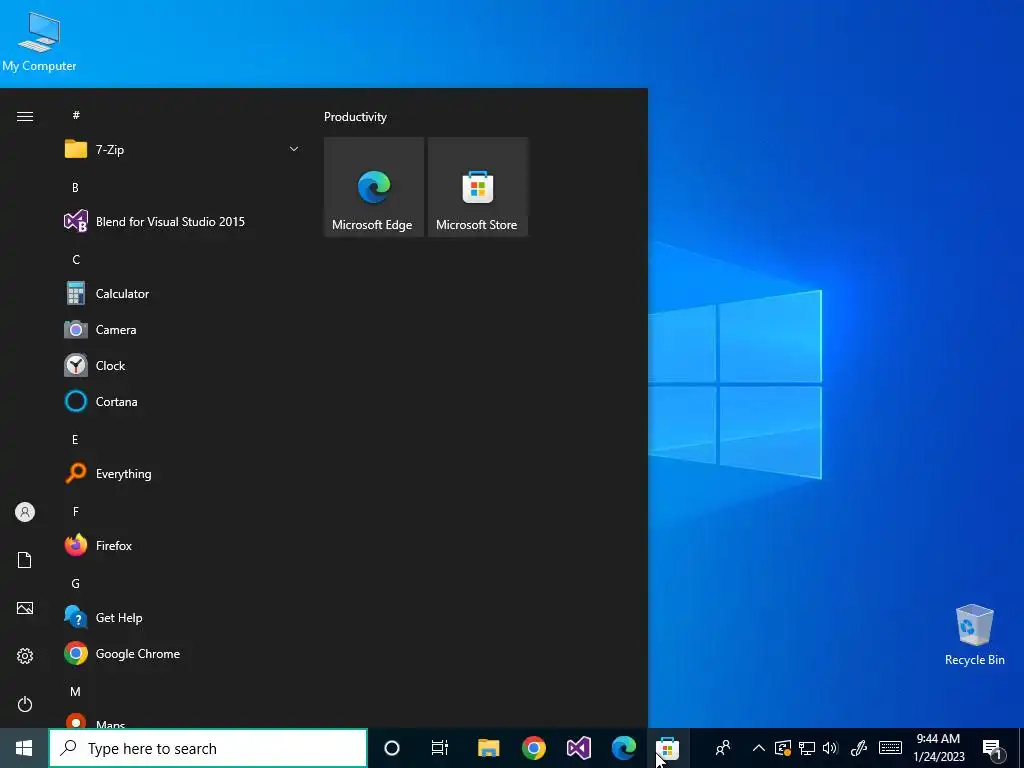Screen dimensions: 1024x768
Task: Open network status tray icon
Action: pyautogui.click(x=807, y=748)
